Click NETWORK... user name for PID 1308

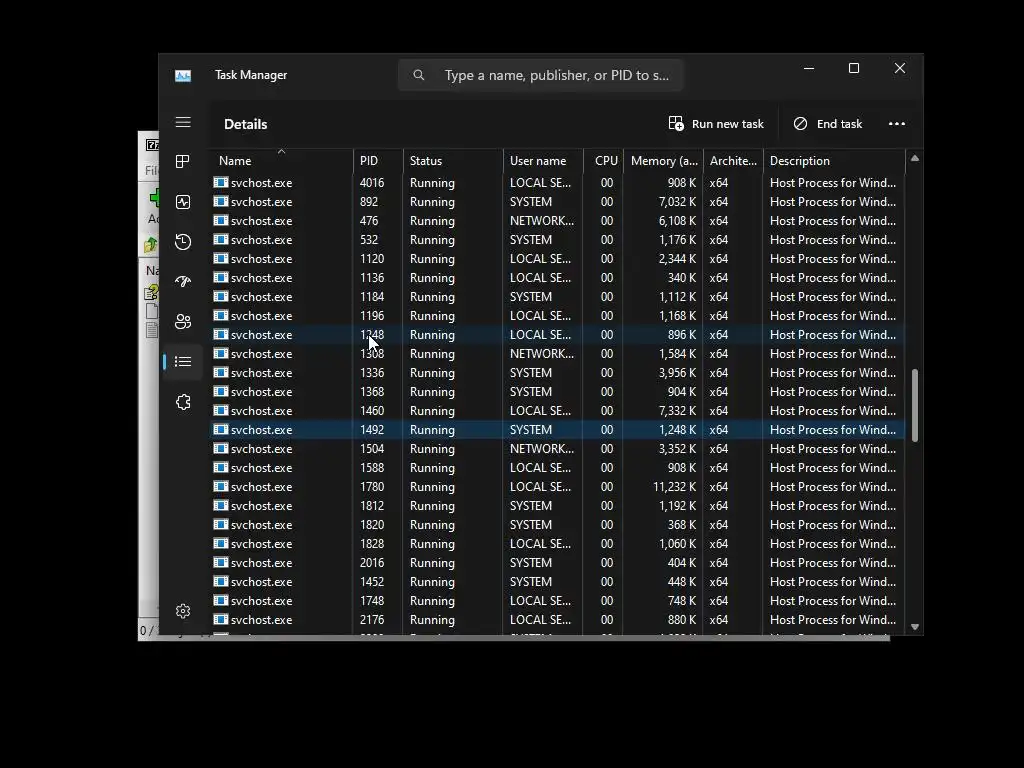pos(541,353)
